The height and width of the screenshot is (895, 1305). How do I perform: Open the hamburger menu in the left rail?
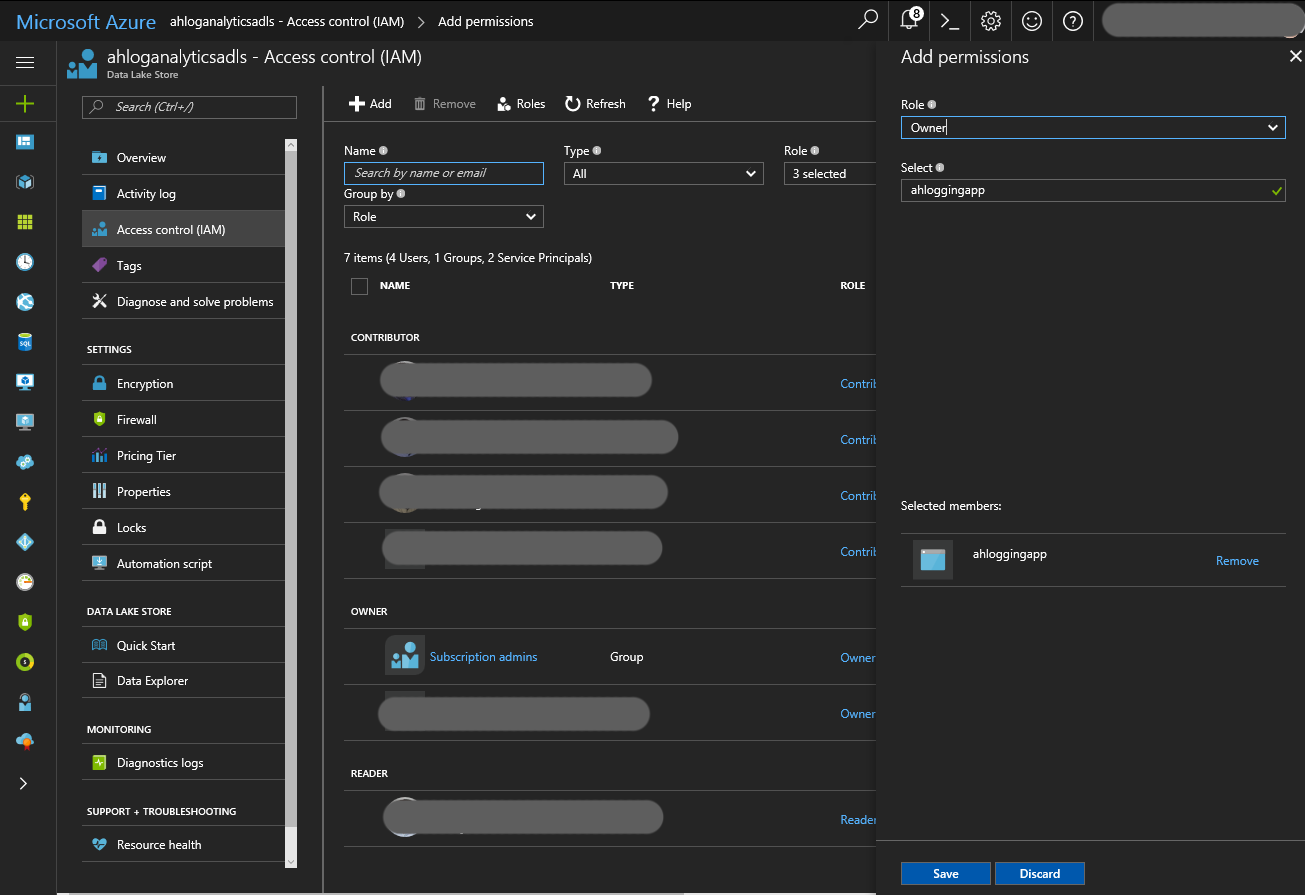pos(25,62)
